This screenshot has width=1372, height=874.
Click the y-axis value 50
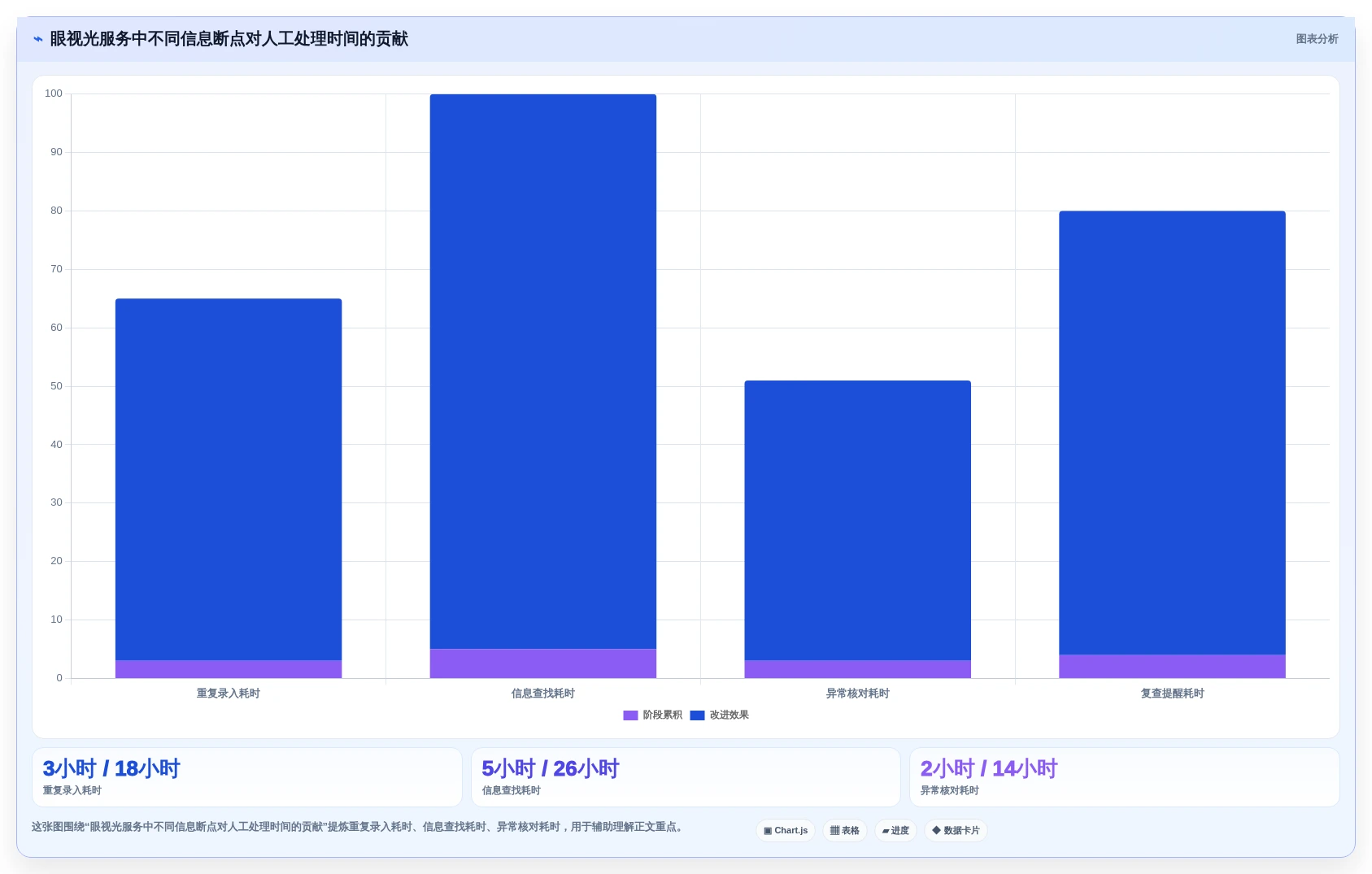(56, 386)
